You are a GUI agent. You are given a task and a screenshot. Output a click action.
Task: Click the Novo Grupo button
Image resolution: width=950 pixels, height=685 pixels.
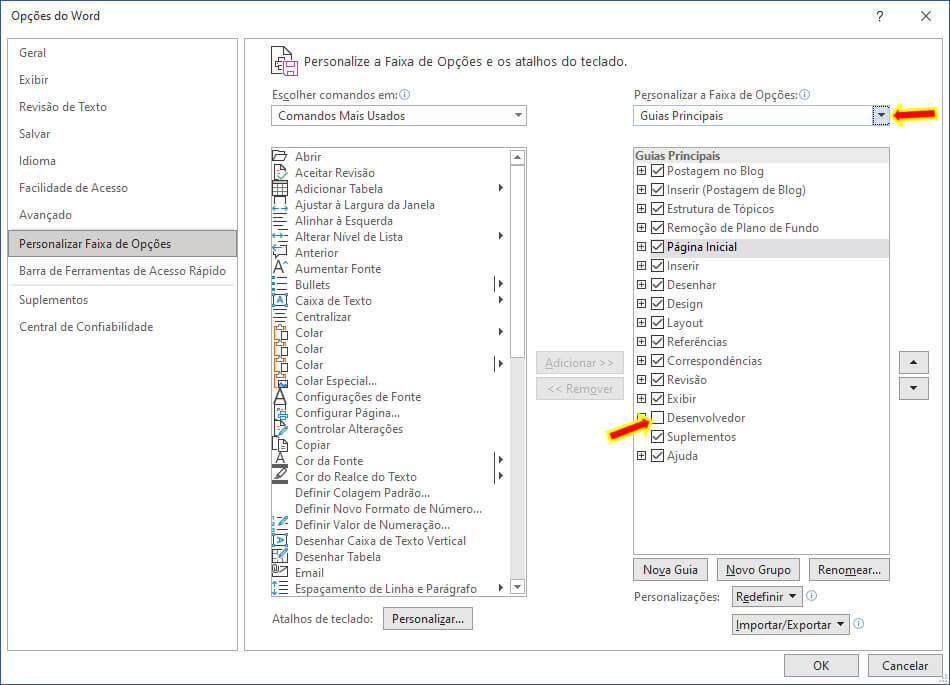pos(758,570)
